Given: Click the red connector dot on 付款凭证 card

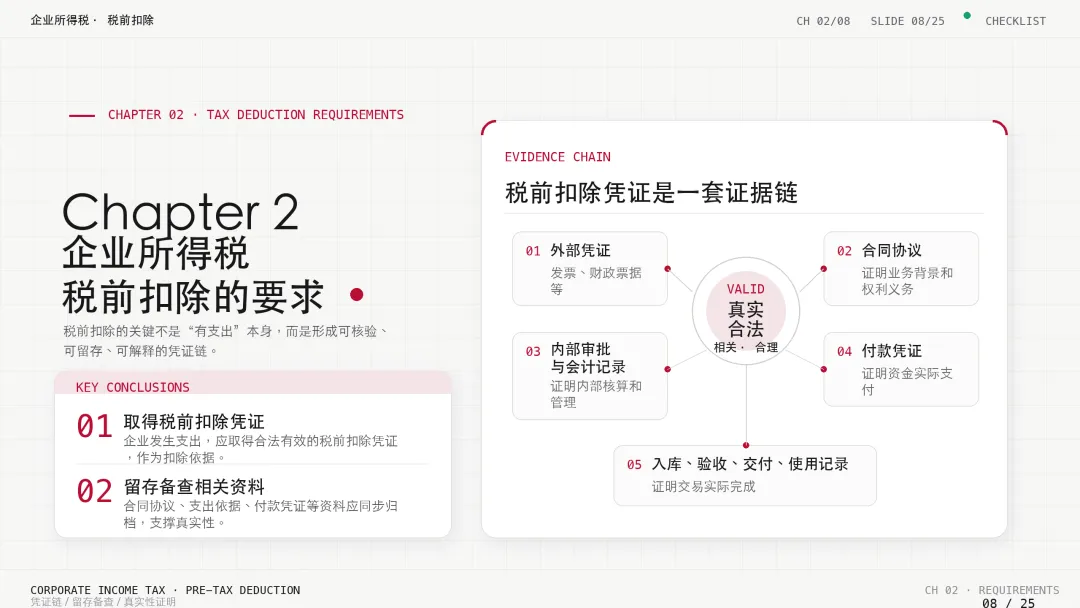Looking at the screenshot, I should click(x=824, y=369).
